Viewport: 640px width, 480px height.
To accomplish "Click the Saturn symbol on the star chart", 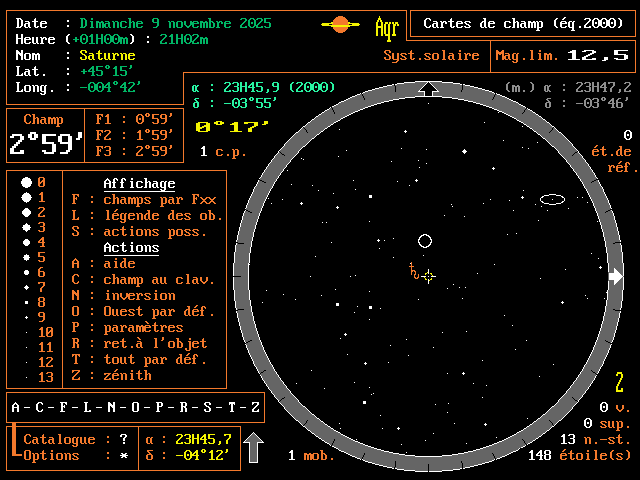I will 414,271.
